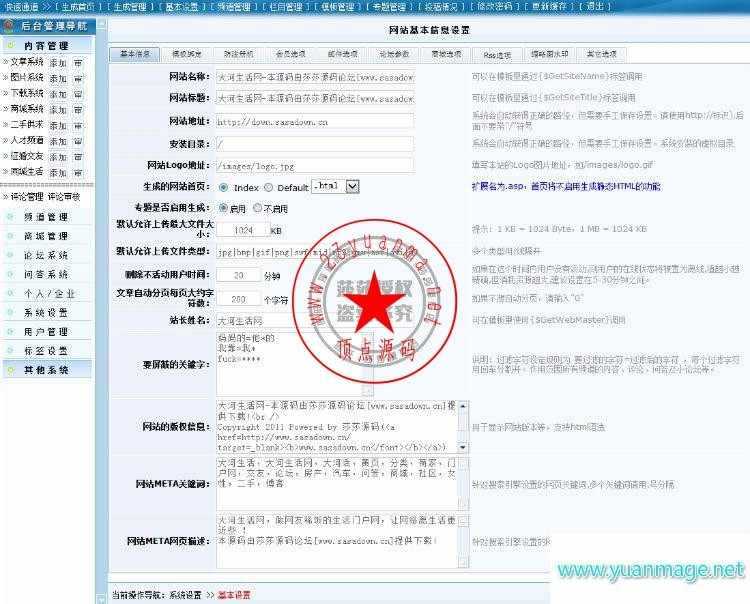
Task: Click the 内容管理 section icon
Action: point(11,45)
